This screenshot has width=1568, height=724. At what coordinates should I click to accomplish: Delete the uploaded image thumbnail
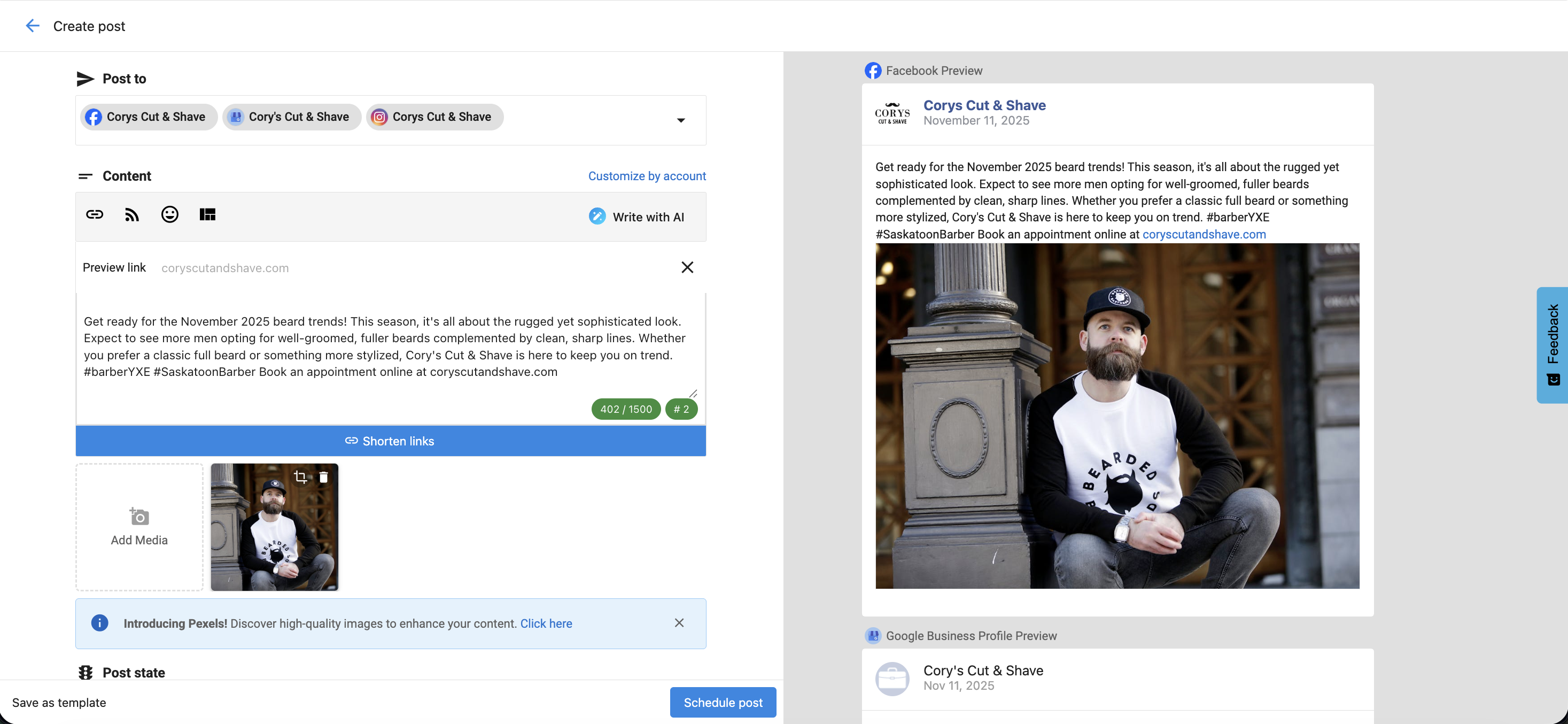323,477
